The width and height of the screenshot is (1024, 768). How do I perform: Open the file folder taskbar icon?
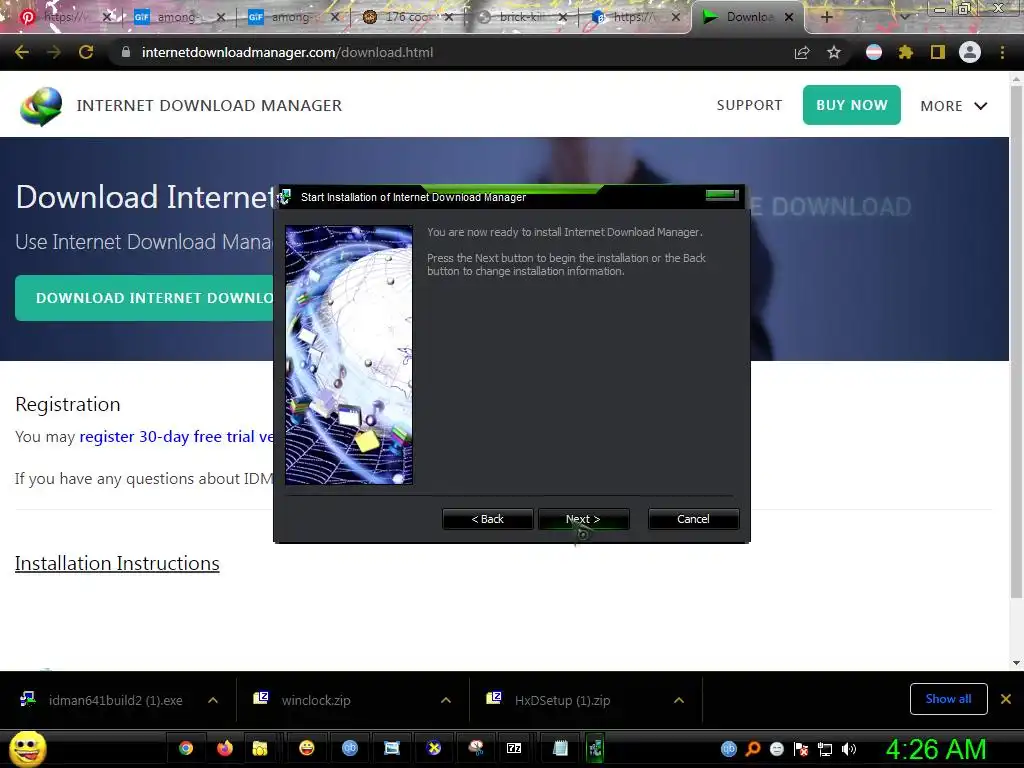click(260, 748)
